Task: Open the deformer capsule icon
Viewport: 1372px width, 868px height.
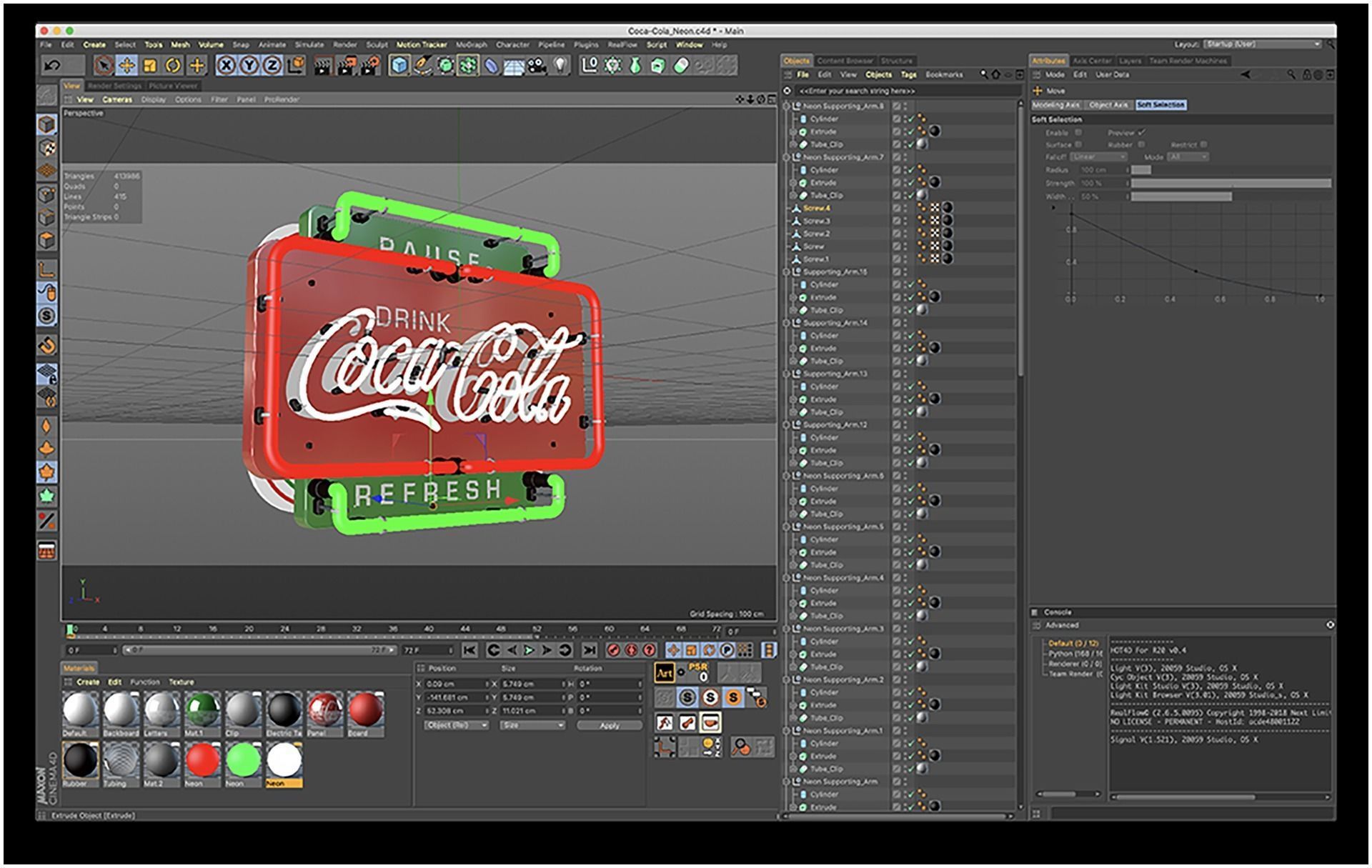Action: (492, 66)
